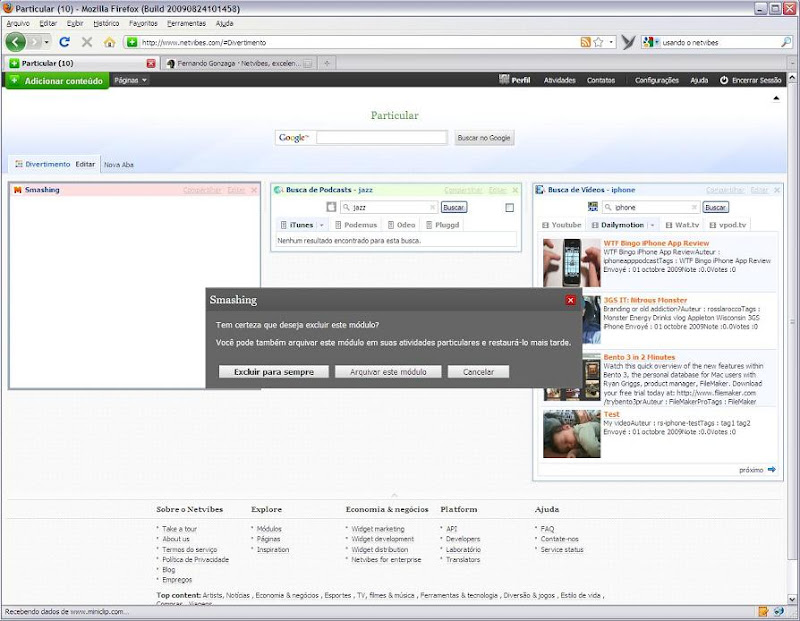This screenshot has width=800, height=621.
Task: Close the Busca de Podcasts widget
Action: [x=515, y=190]
